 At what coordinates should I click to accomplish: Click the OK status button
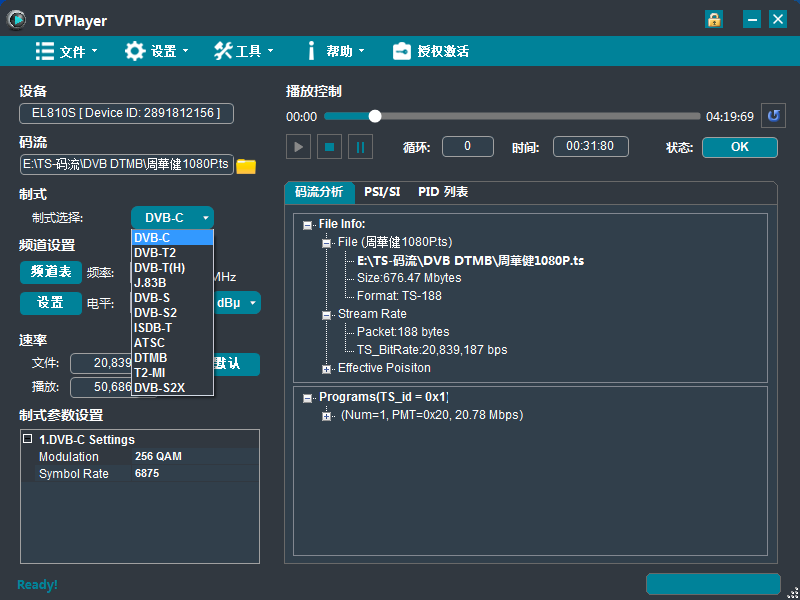point(740,147)
